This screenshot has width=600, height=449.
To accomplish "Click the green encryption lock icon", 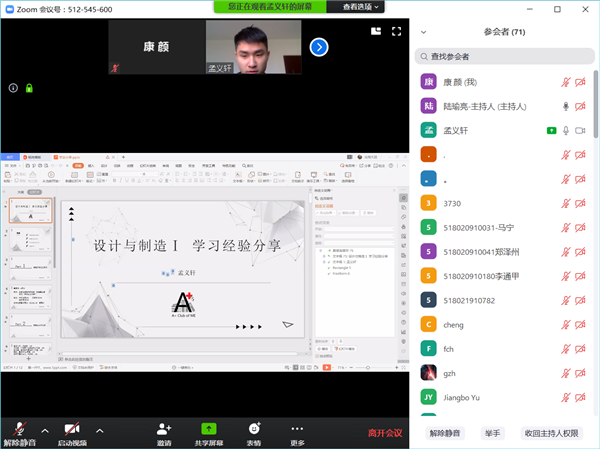I will coord(29,88).
